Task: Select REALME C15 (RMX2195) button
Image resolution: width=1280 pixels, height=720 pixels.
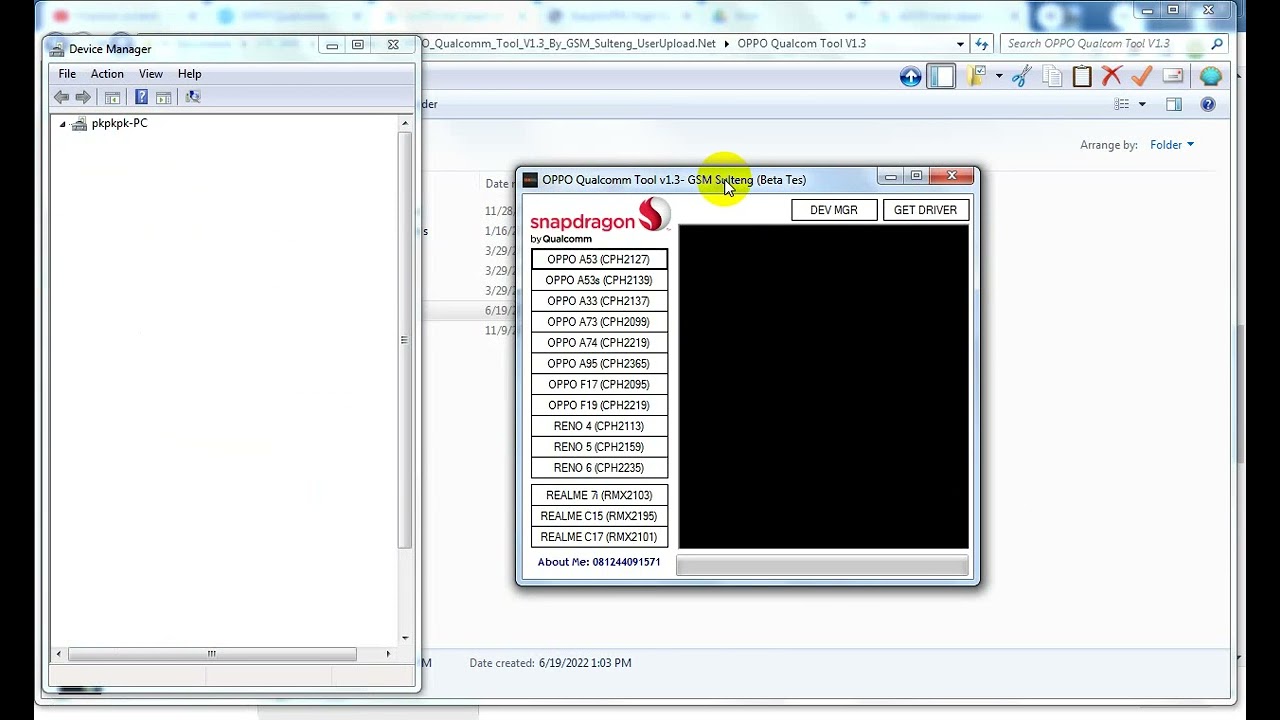Action: point(598,516)
